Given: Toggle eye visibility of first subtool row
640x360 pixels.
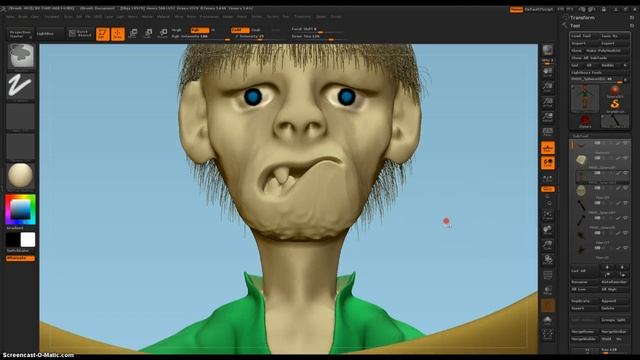Looking at the screenshot, I should tap(625, 143).
